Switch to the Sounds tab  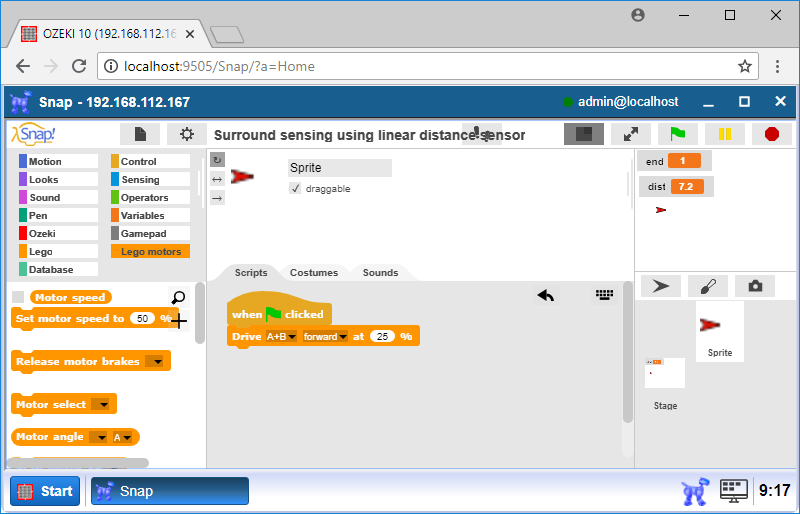(380, 273)
